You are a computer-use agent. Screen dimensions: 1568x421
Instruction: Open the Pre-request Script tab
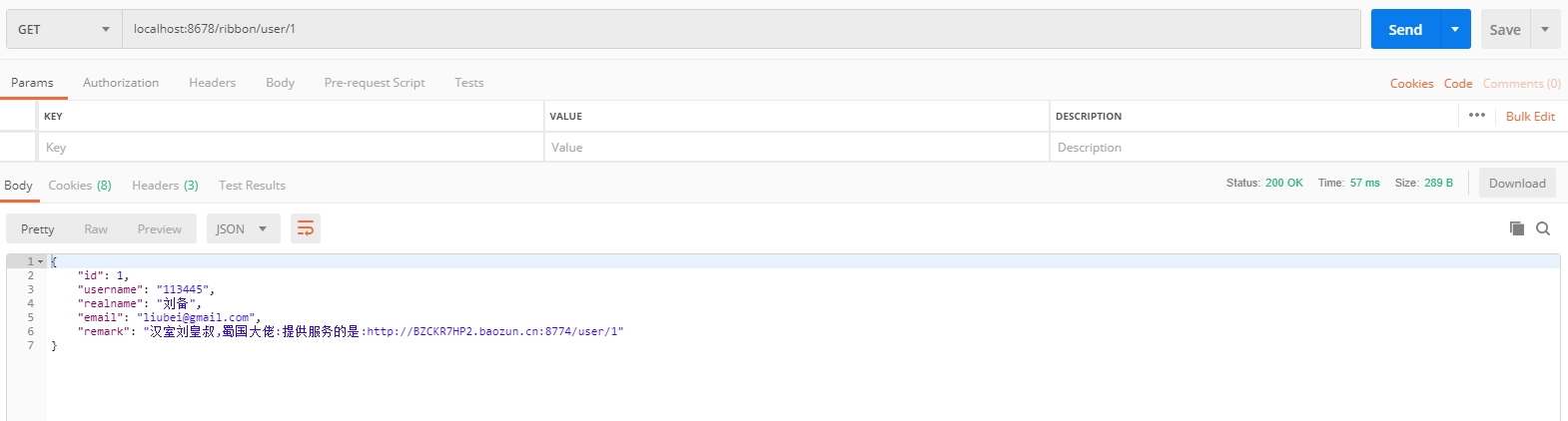375,83
